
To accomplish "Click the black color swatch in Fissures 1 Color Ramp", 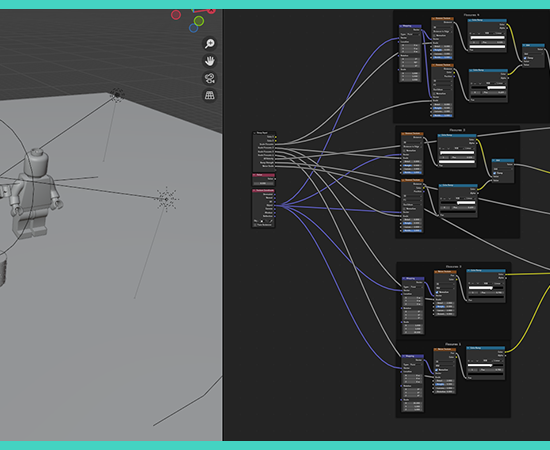I will coord(486,374).
